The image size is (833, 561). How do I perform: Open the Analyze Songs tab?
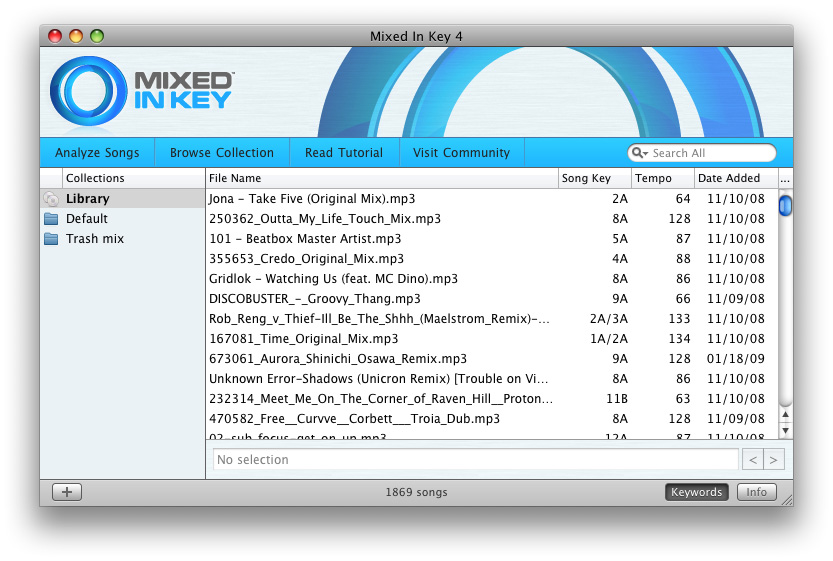tap(97, 153)
